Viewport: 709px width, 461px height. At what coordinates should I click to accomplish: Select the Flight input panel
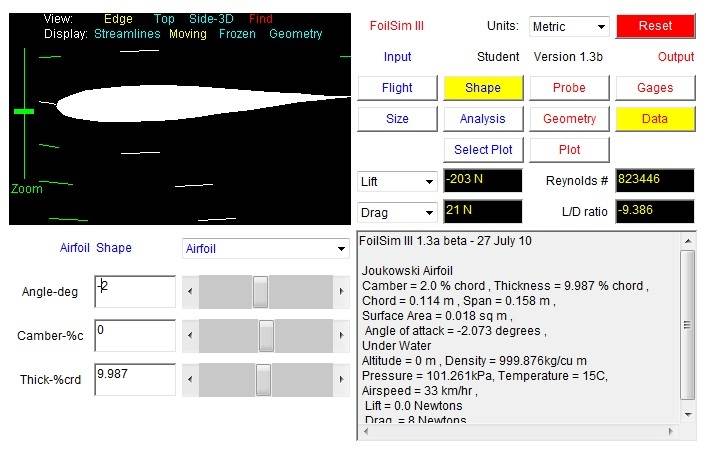[397, 88]
